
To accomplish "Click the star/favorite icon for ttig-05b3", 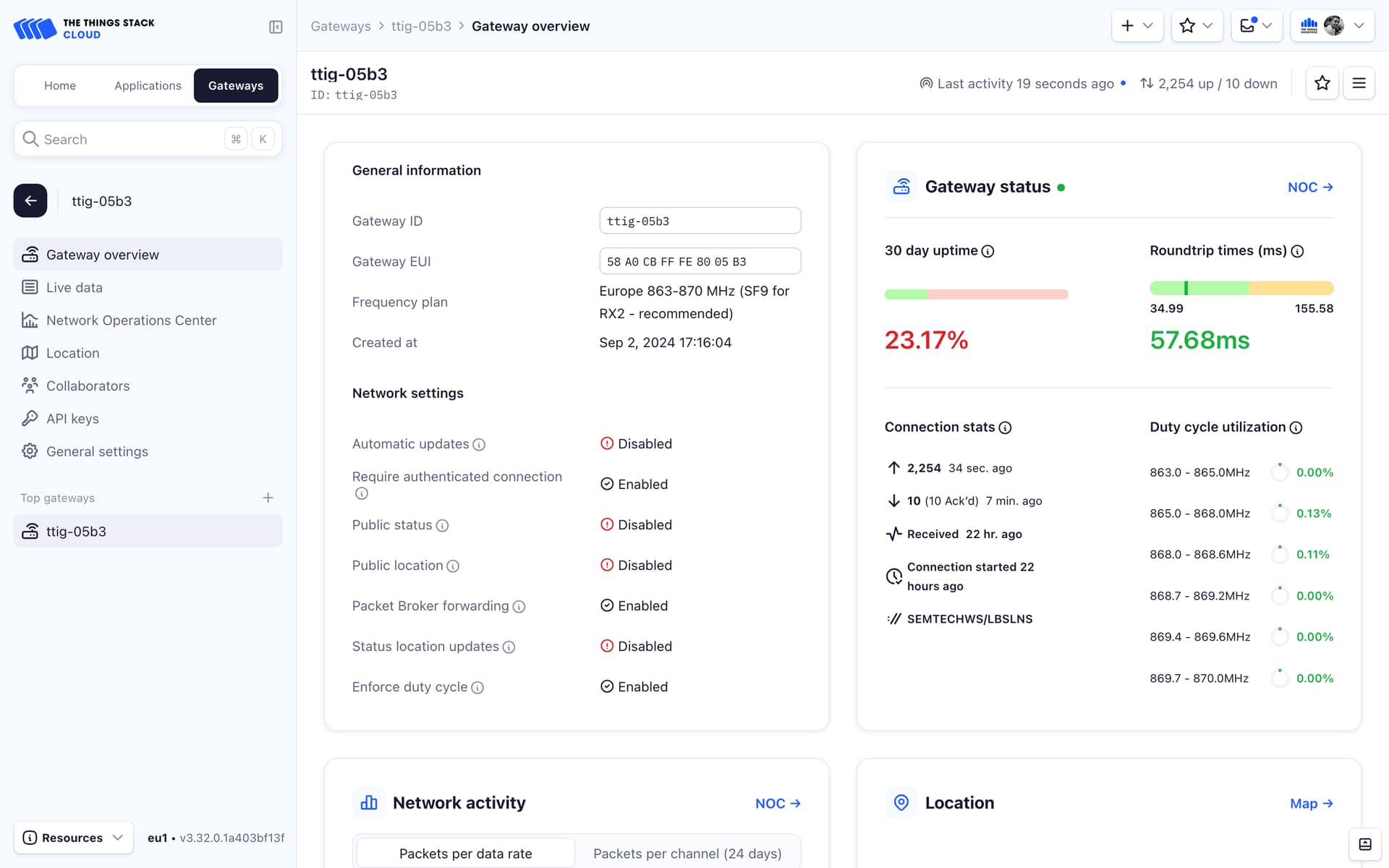I will point(1322,83).
